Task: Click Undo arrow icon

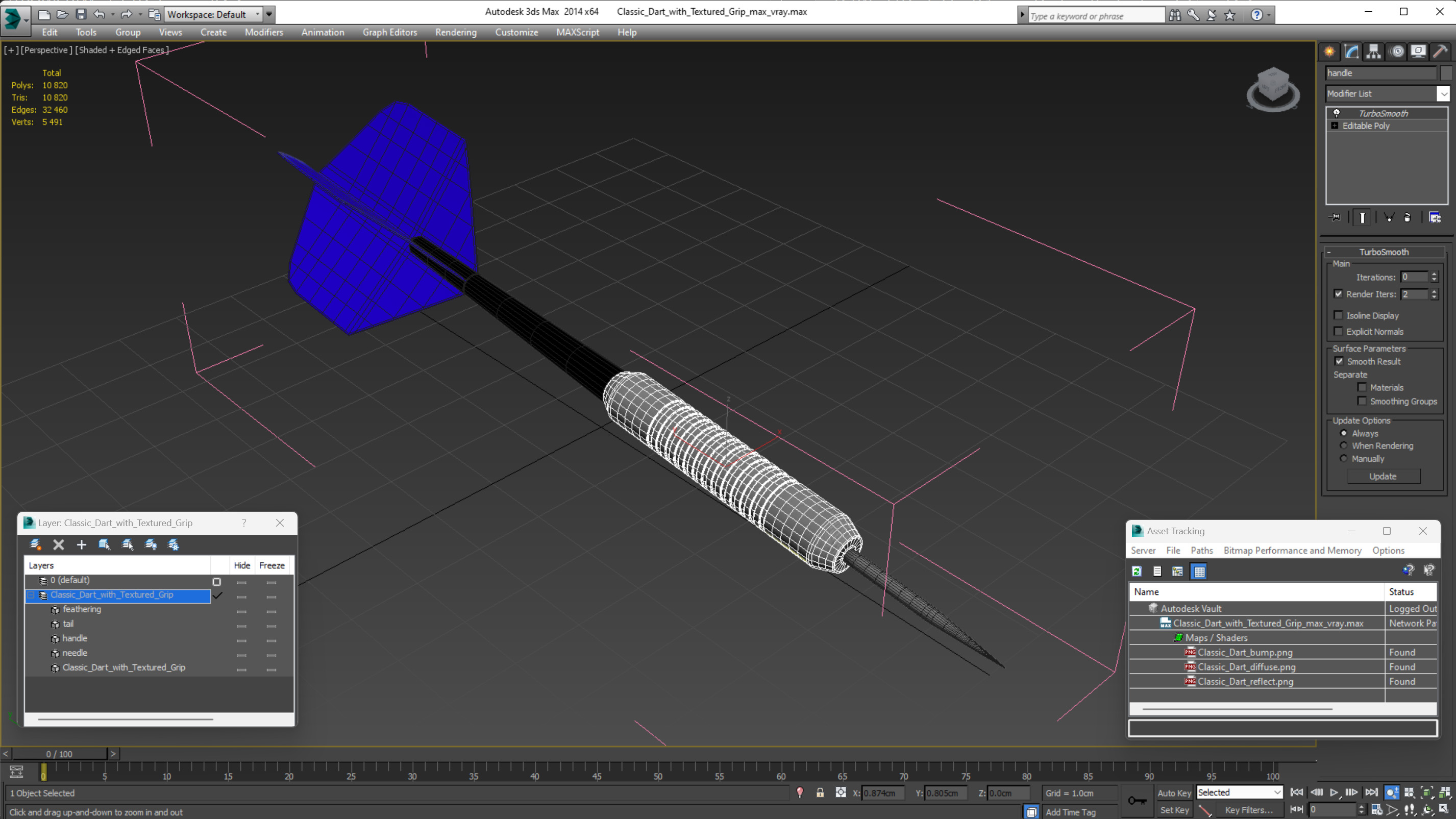Action: 99,14
